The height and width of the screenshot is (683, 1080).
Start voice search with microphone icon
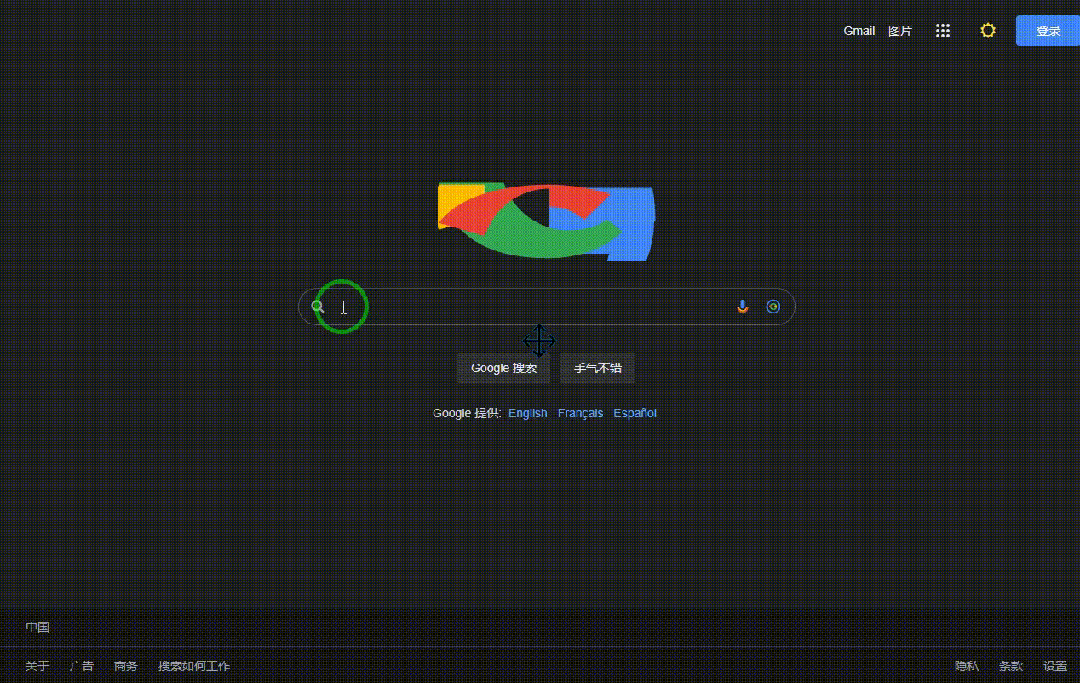742,306
